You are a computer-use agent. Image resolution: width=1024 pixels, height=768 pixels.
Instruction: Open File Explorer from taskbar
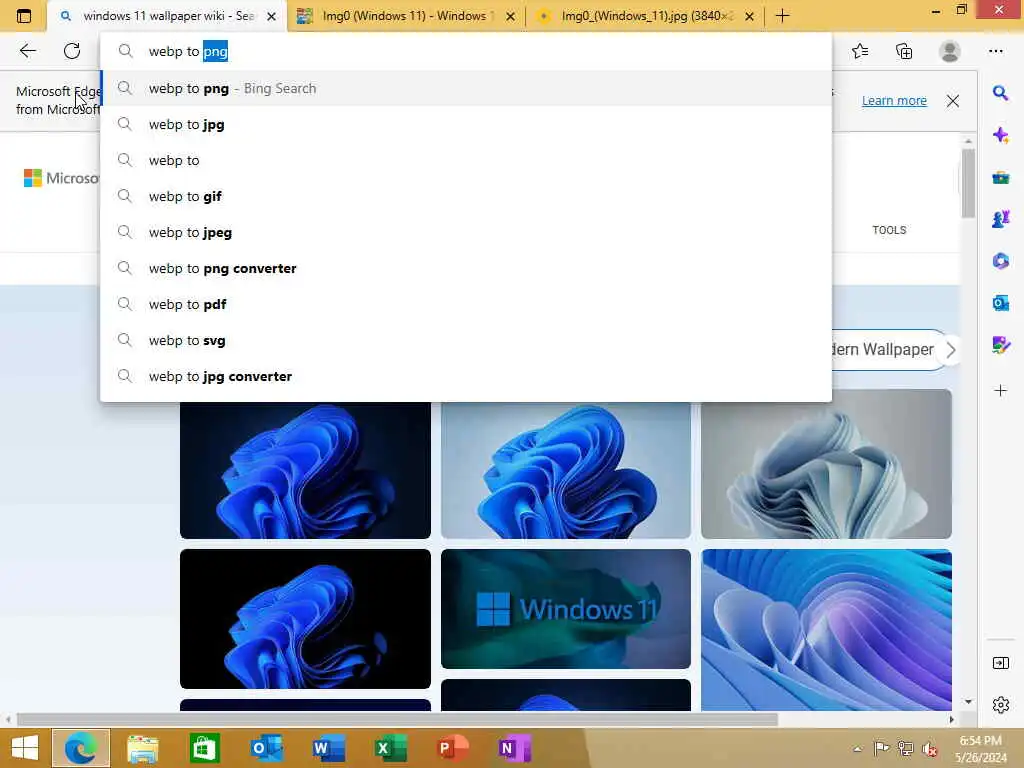pos(142,748)
